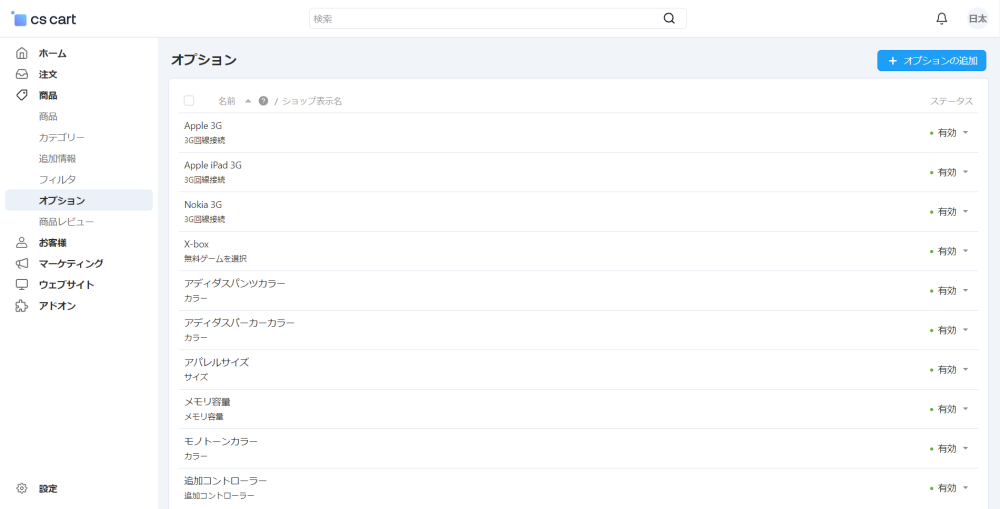Open the アパレルサイズ option
The height and width of the screenshot is (509, 1000).
[216, 362]
